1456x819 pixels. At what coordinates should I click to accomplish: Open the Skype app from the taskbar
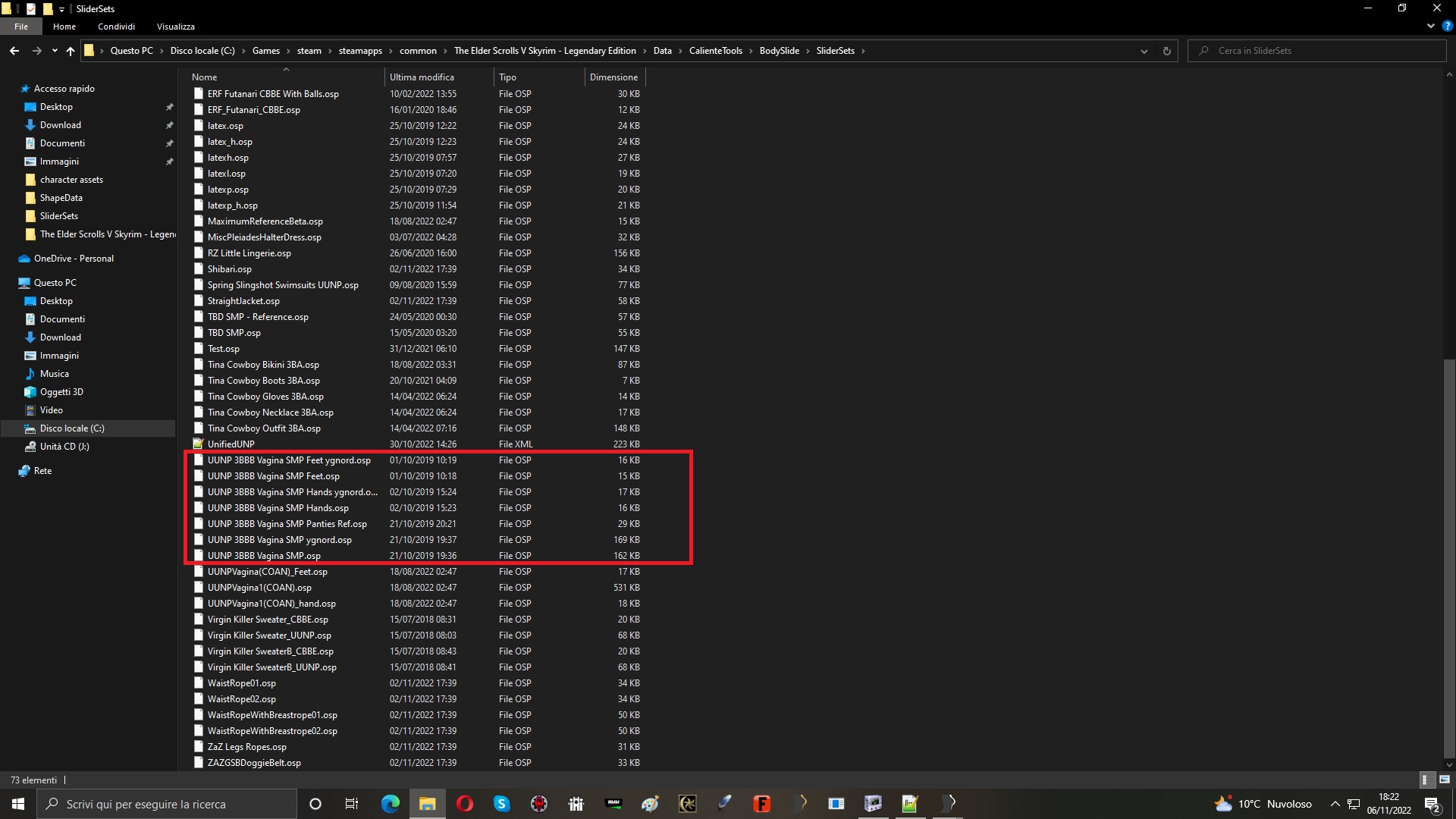click(x=502, y=803)
